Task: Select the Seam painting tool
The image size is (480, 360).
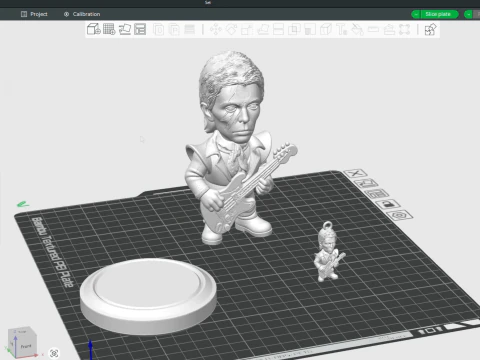Action: coord(325,30)
